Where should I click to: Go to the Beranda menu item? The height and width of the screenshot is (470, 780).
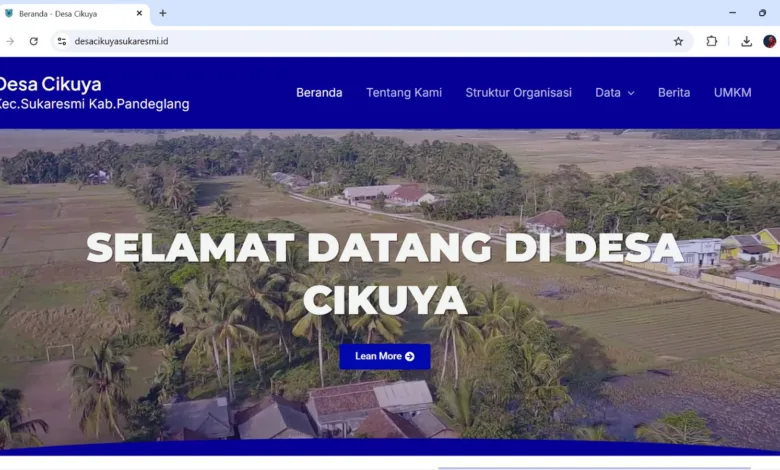click(319, 93)
